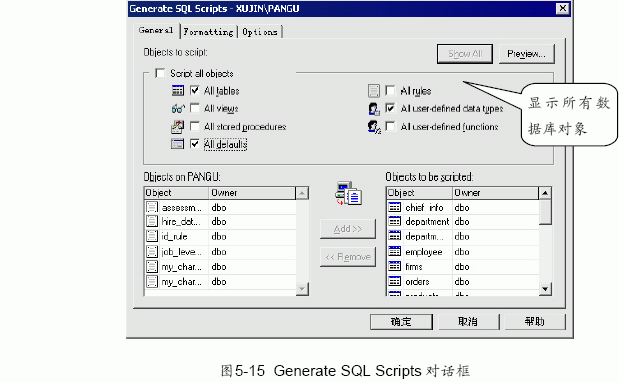Click the icon beside hire_dat... object
619x382 pixels.
pyautogui.click(x=152, y=221)
